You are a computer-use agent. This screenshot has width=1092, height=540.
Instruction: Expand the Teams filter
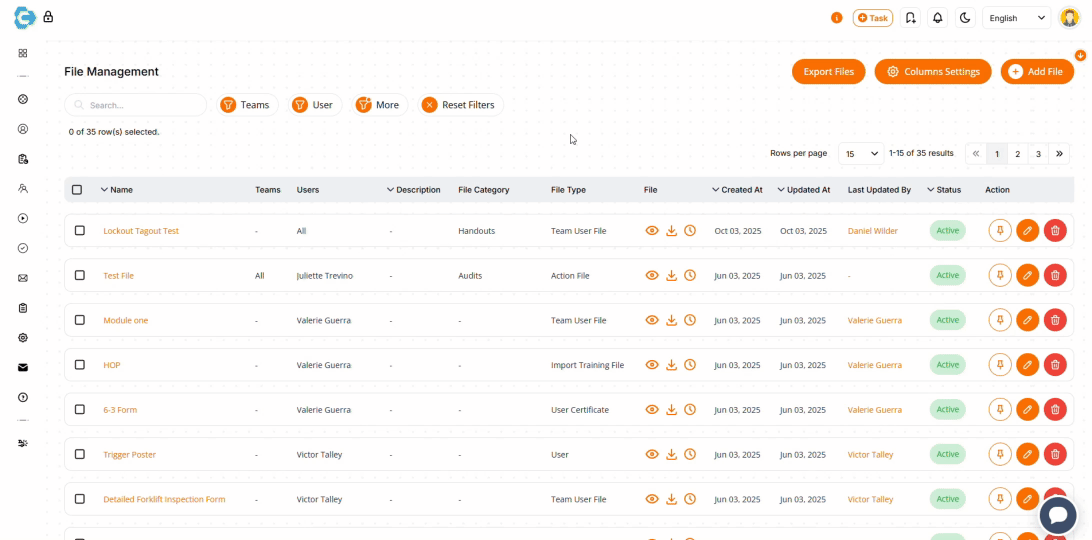point(246,105)
